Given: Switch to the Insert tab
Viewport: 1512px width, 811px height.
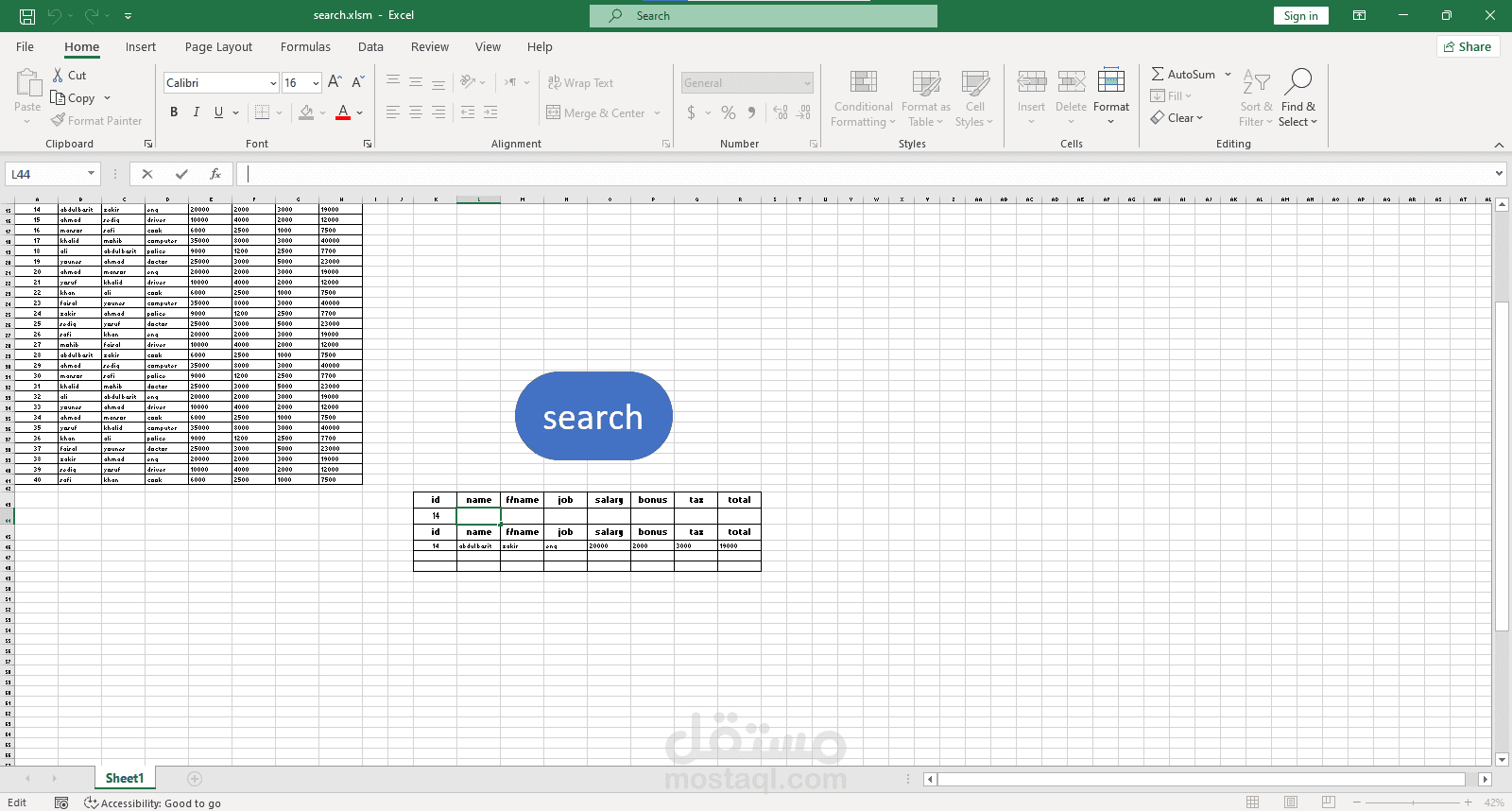Looking at the screenshot, I should [x=141, y=46].
